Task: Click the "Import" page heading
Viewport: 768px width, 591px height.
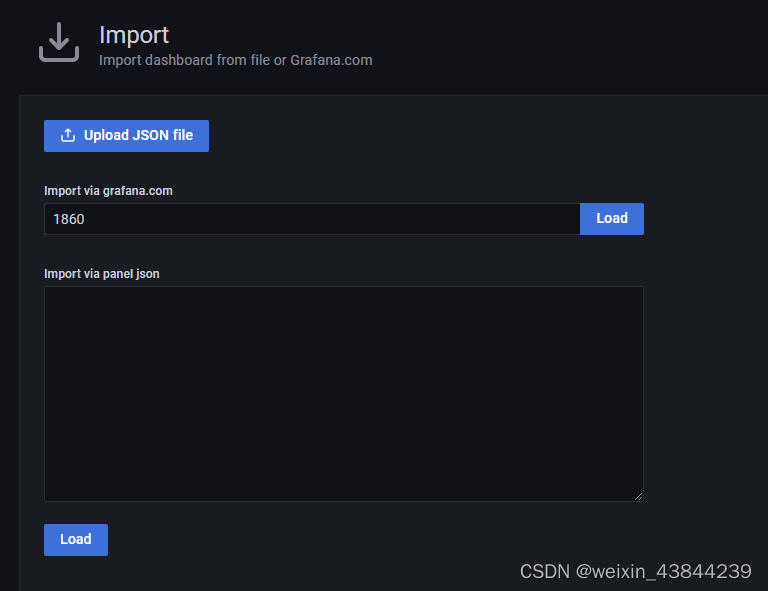Action: (x=134, y=35)
